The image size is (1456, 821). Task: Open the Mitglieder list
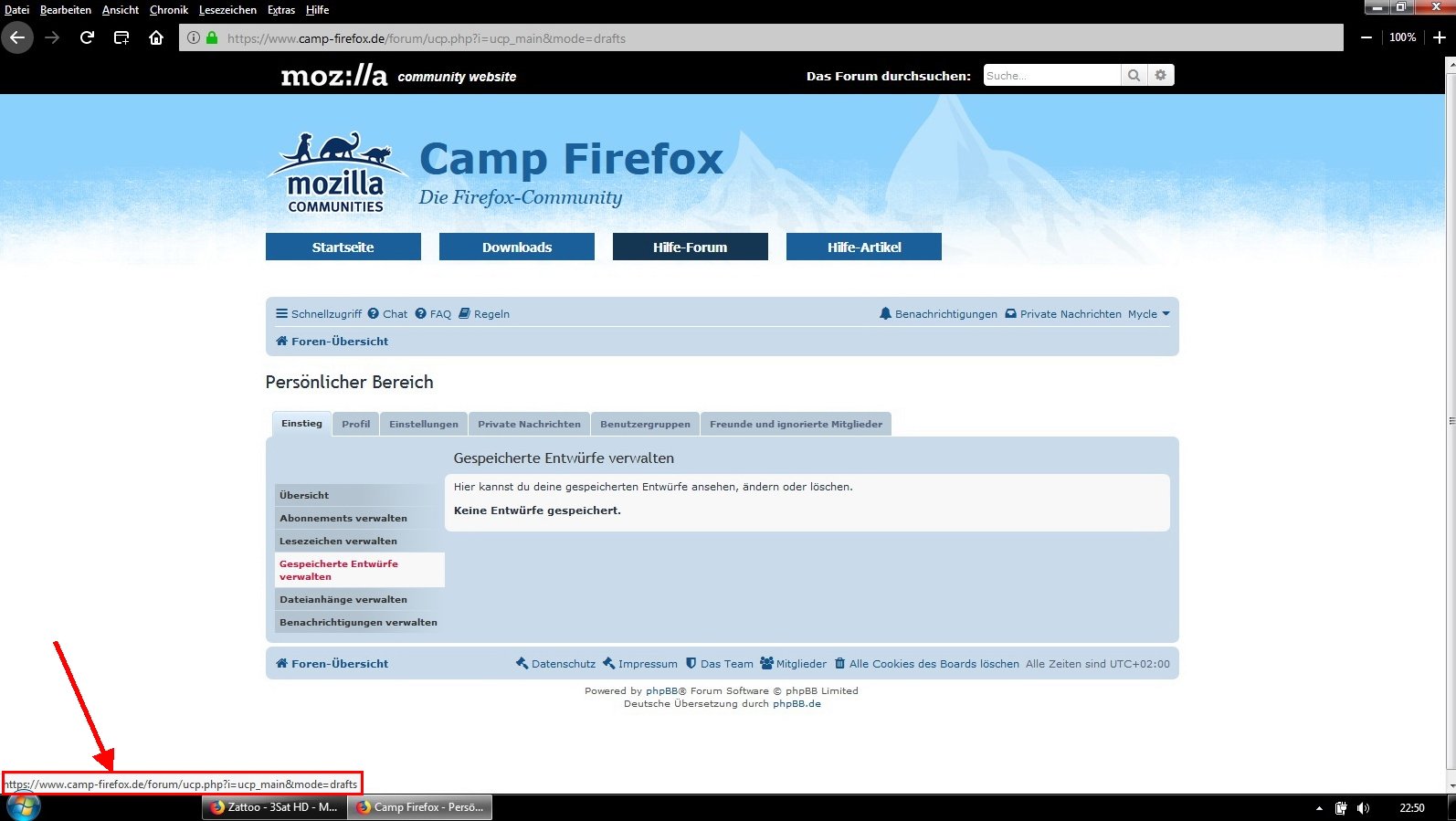point(794,663)
